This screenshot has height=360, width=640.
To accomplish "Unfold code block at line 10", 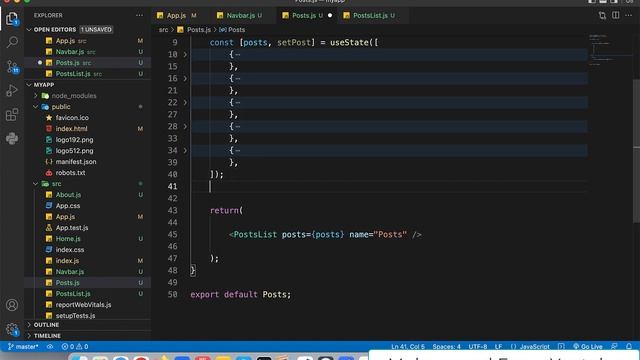I will tap(185, 54).
